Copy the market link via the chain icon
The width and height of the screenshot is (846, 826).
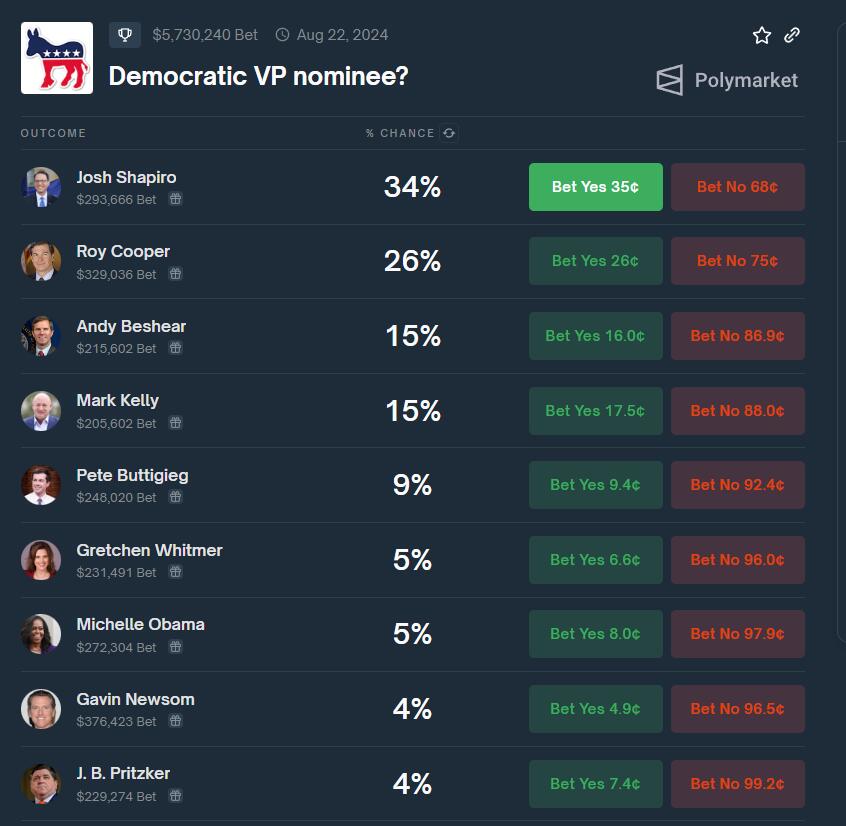[792, 35]
